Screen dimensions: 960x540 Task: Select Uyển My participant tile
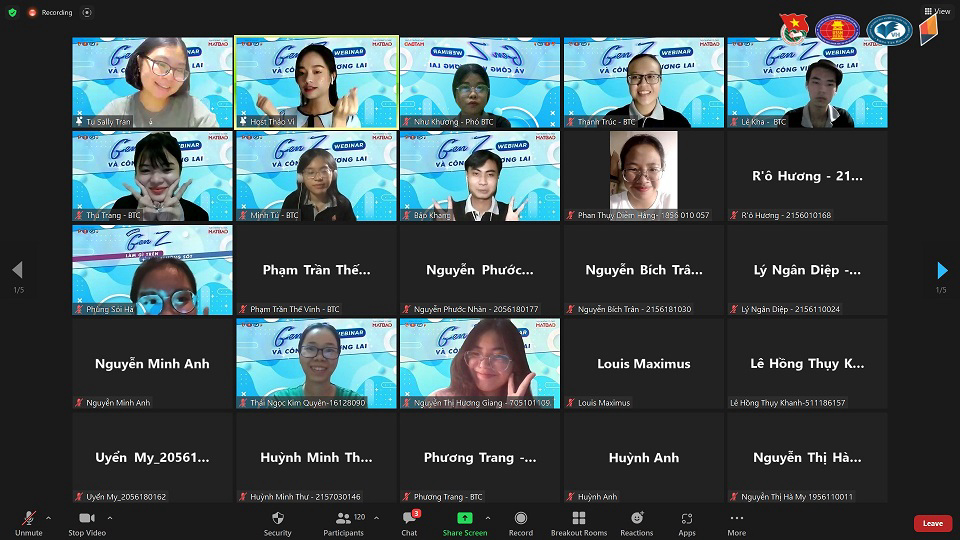152,457
